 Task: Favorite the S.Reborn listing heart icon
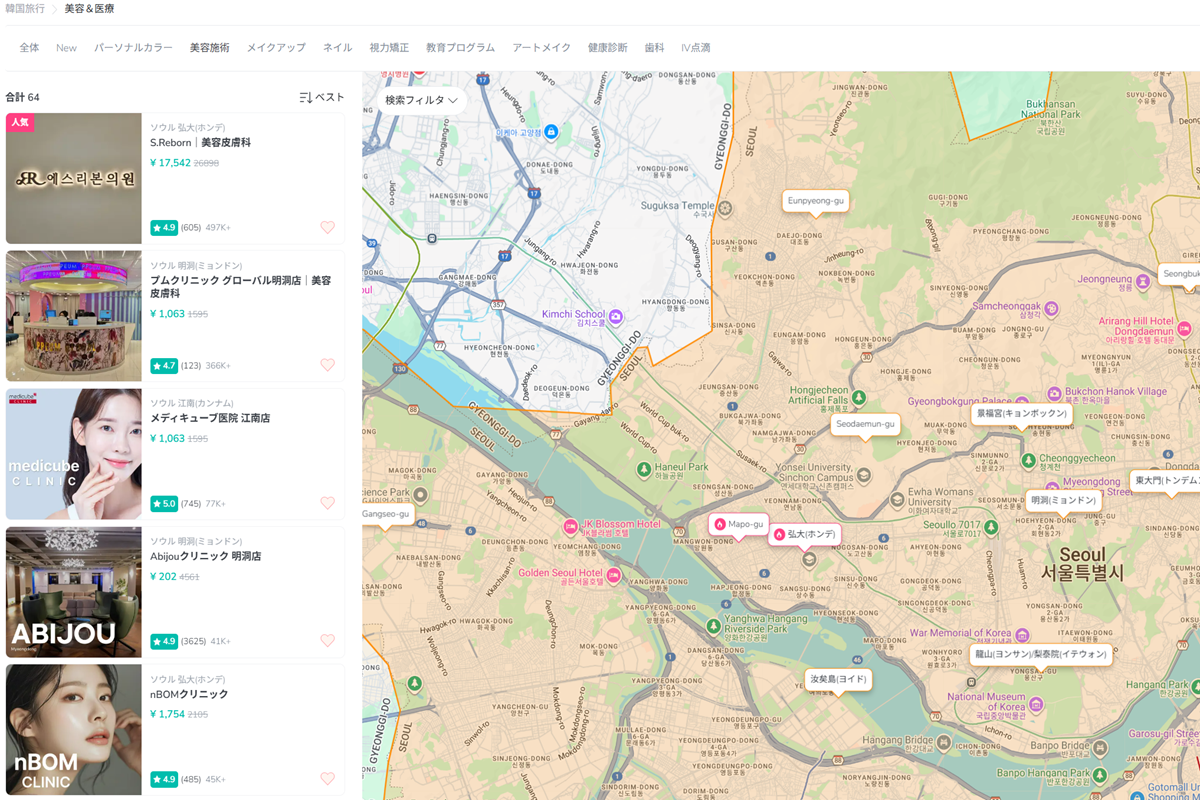coord(327,228)
